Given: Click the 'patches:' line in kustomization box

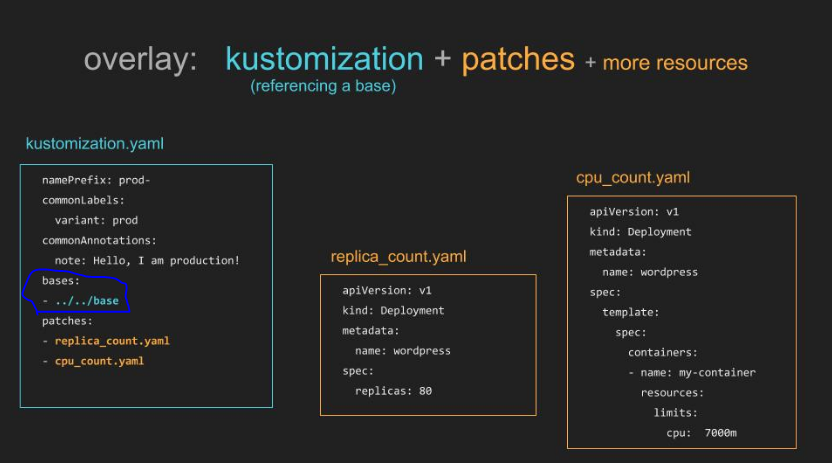Looking at the screenshot, I should coord(67,321).
